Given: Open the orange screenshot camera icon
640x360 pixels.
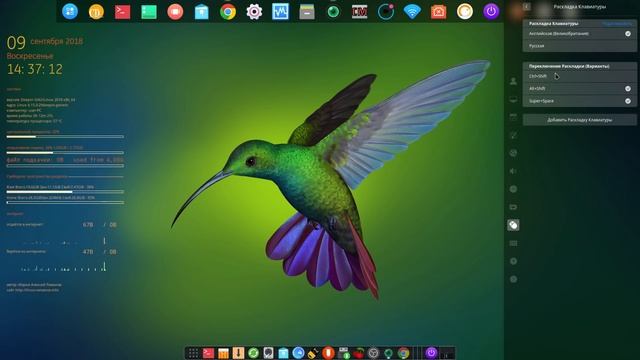Looking at the screenshot, I should 438,12.
